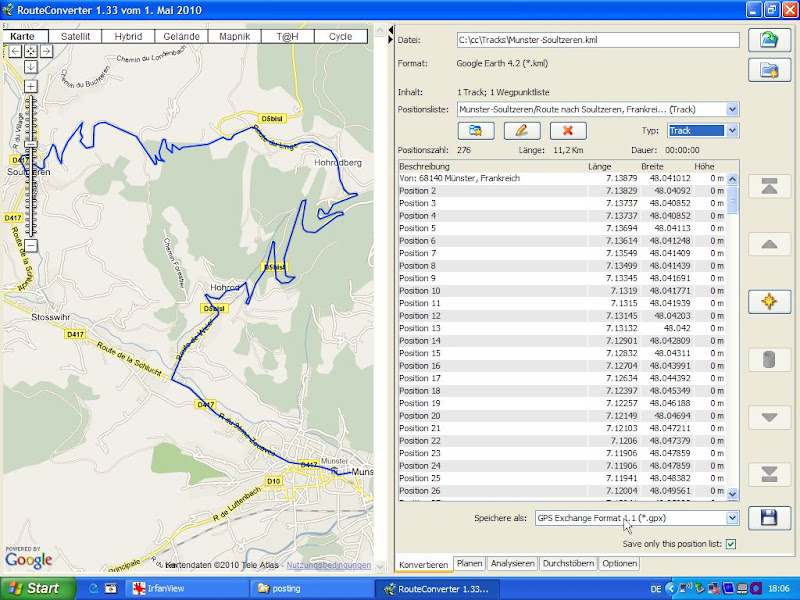Open Typ Track dropdown
The height and width of the screenshot is (600, 800).
[x=732, y=131]
